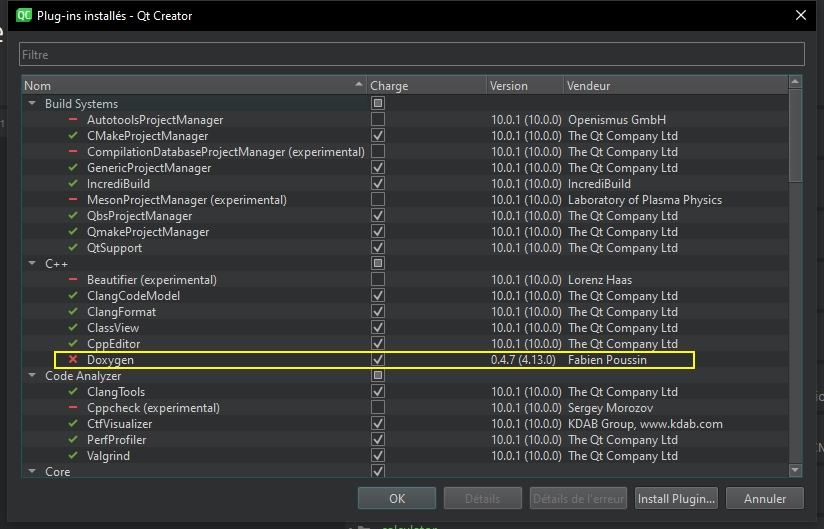Click green checkmark icon beside ClangFormat
Screen dimensions: 824x529
pos(73,312)
